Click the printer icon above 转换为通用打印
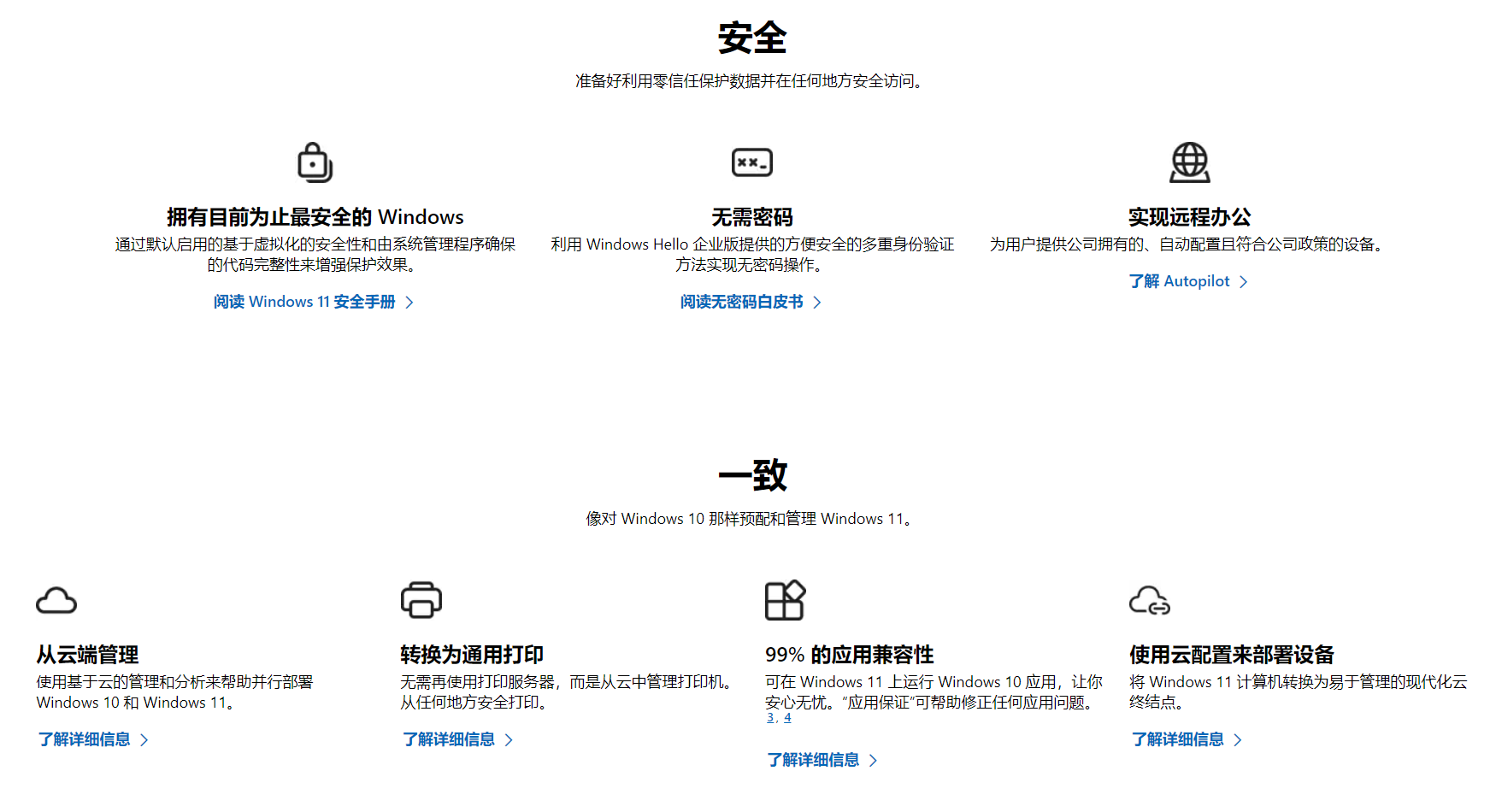The image size is (1496, 812). click(421, 600)
